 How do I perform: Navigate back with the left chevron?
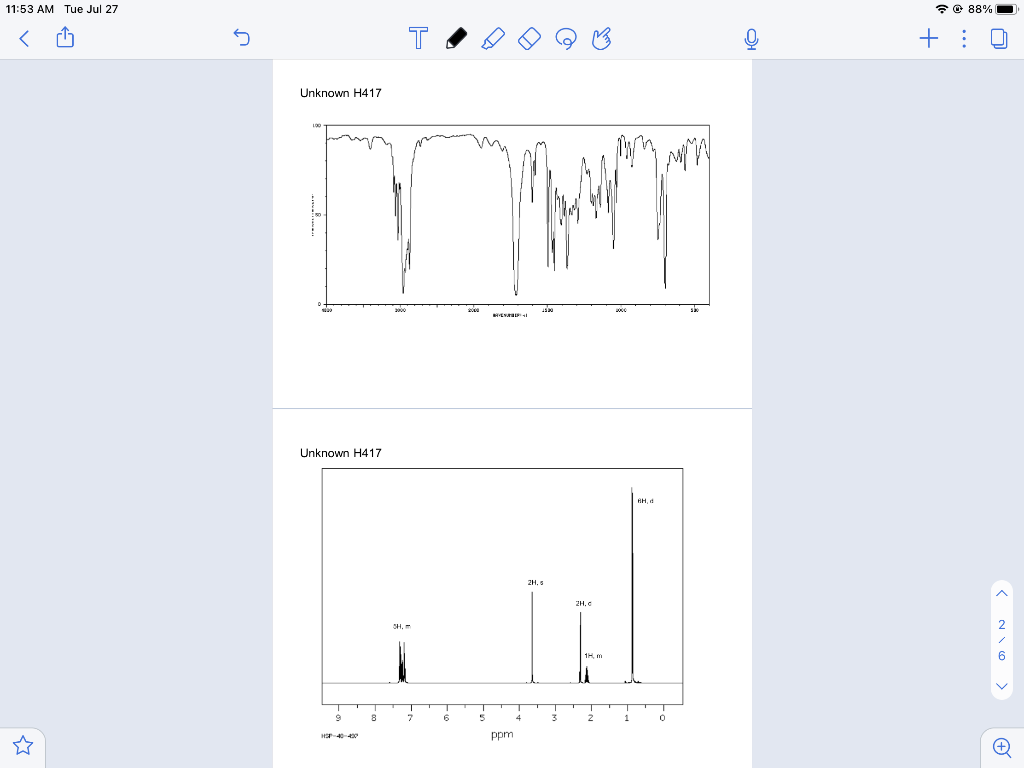tap(23, 38)
